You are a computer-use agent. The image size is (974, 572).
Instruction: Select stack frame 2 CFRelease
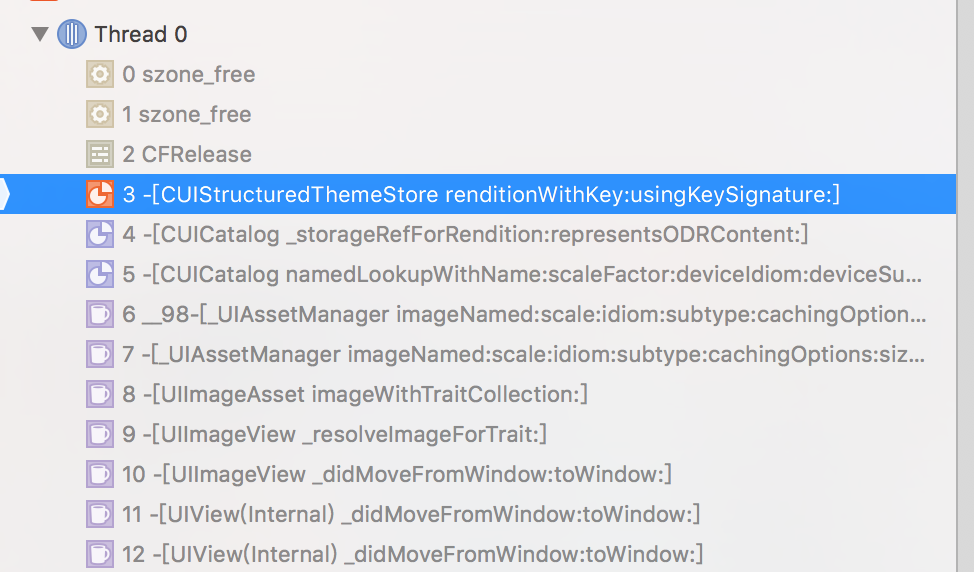click(478, 154)
